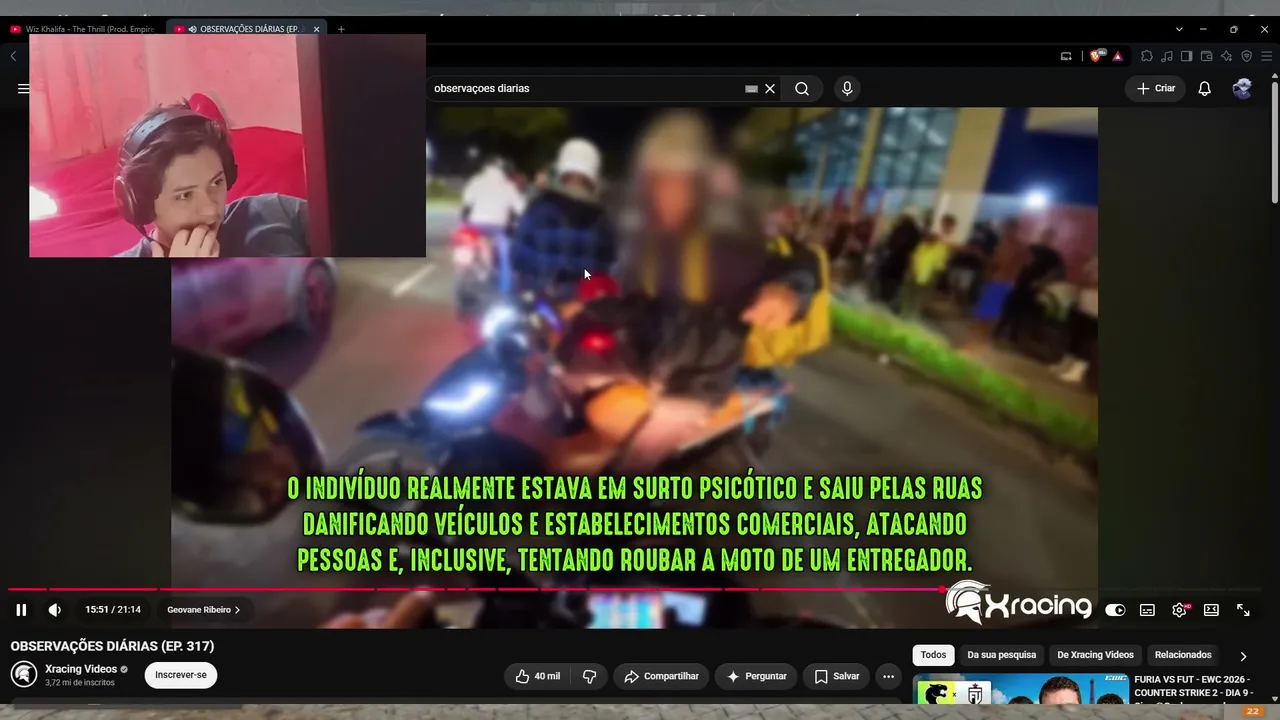The height and width of the screenshot is (720, 1280).
Task: Go back with the browser back arrow
Action: pyautogui.click(x=13, y=56)
